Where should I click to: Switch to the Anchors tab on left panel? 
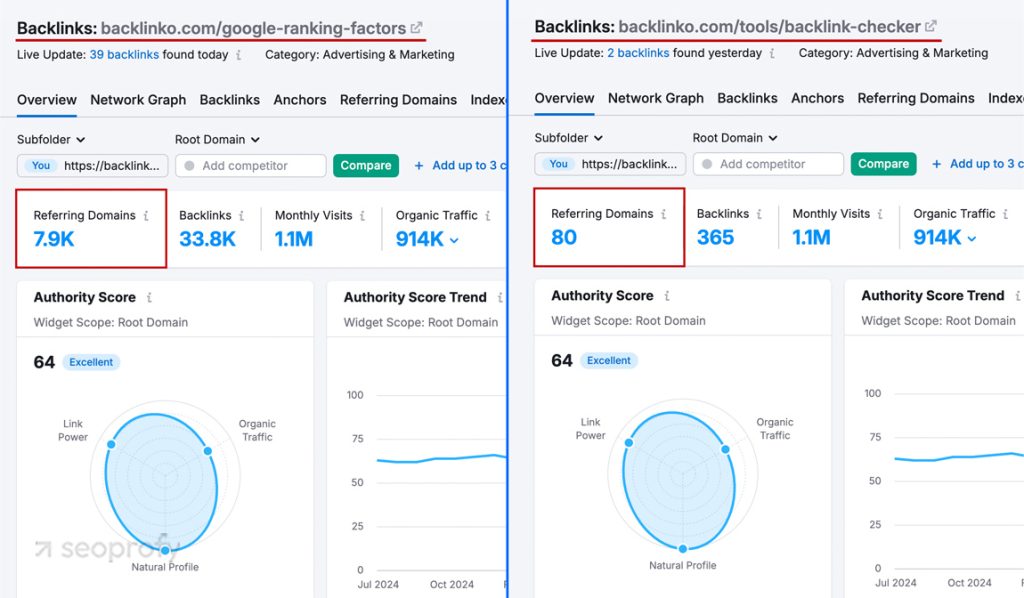pyautogui.click(x=299, y=100)
